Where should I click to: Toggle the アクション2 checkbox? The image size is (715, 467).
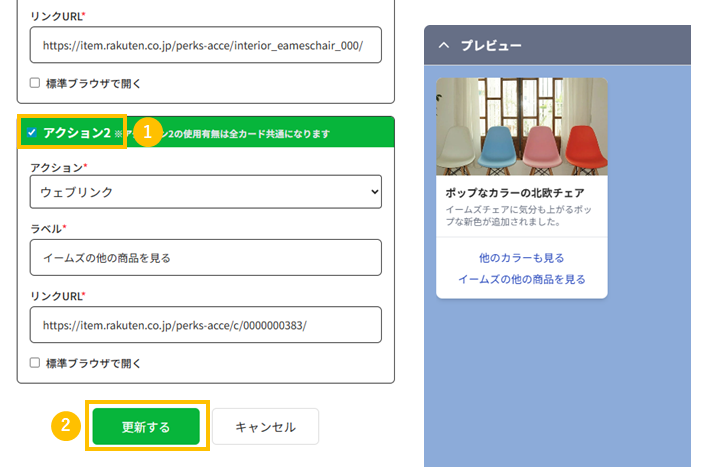pyautogui.click(x=33, y=132)
